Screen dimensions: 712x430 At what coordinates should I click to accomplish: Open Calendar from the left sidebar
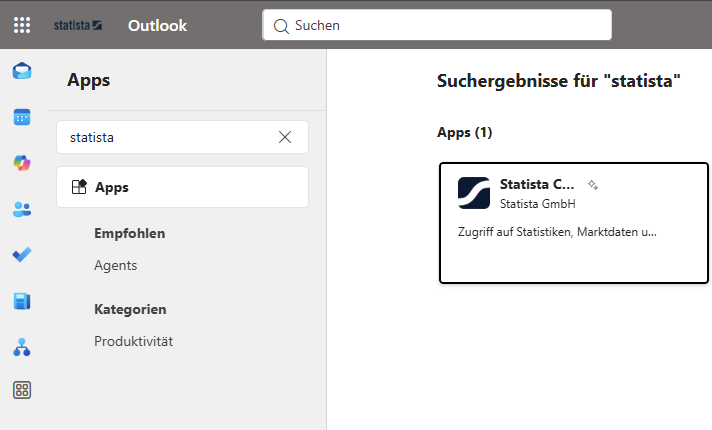pyautogui.click(x=22, y=117)
